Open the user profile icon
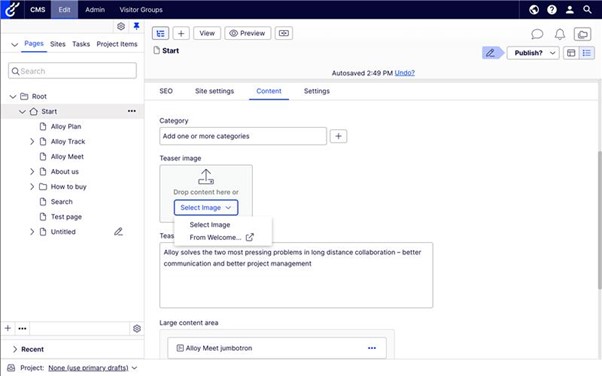Image resolution: width=602 pixels, height=376 pixels. (x=570, y=10)
